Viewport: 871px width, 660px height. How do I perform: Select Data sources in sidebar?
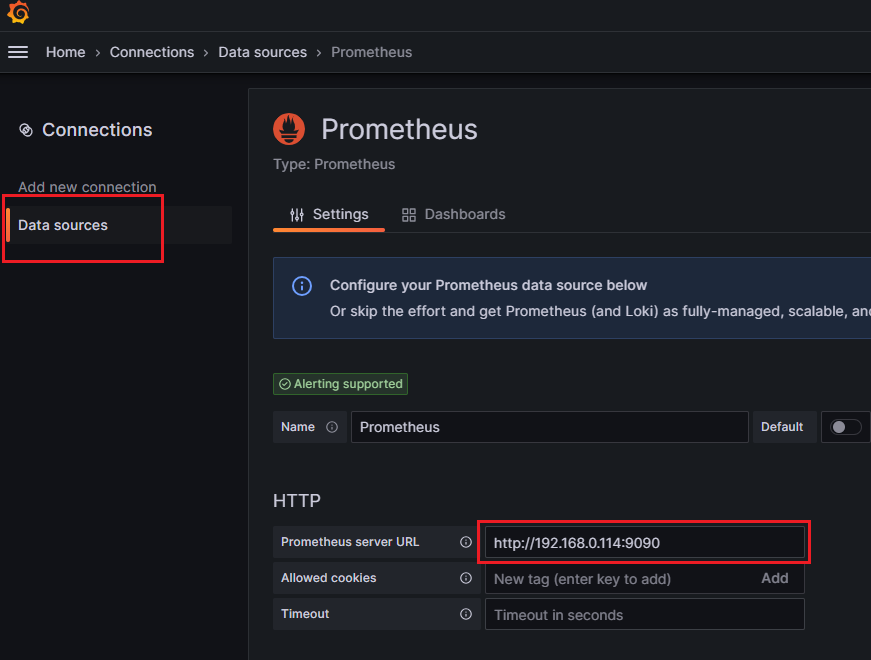[63, 225]
